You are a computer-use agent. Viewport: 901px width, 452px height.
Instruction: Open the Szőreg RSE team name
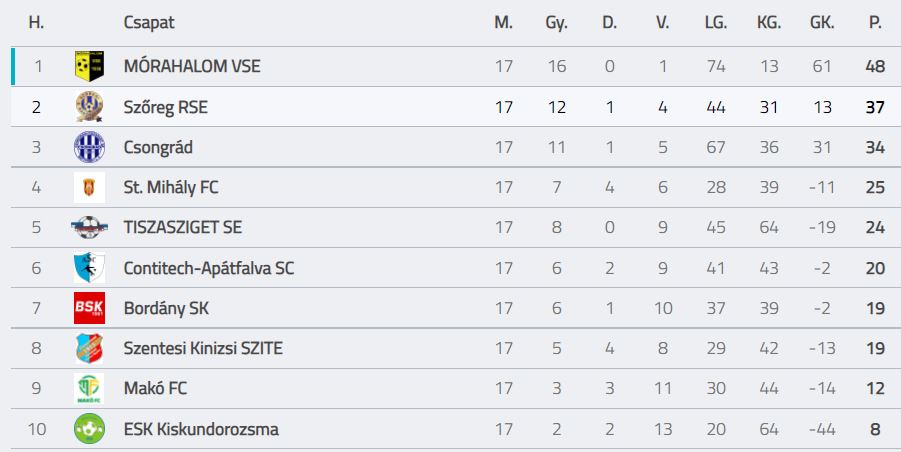coord(166,107)
